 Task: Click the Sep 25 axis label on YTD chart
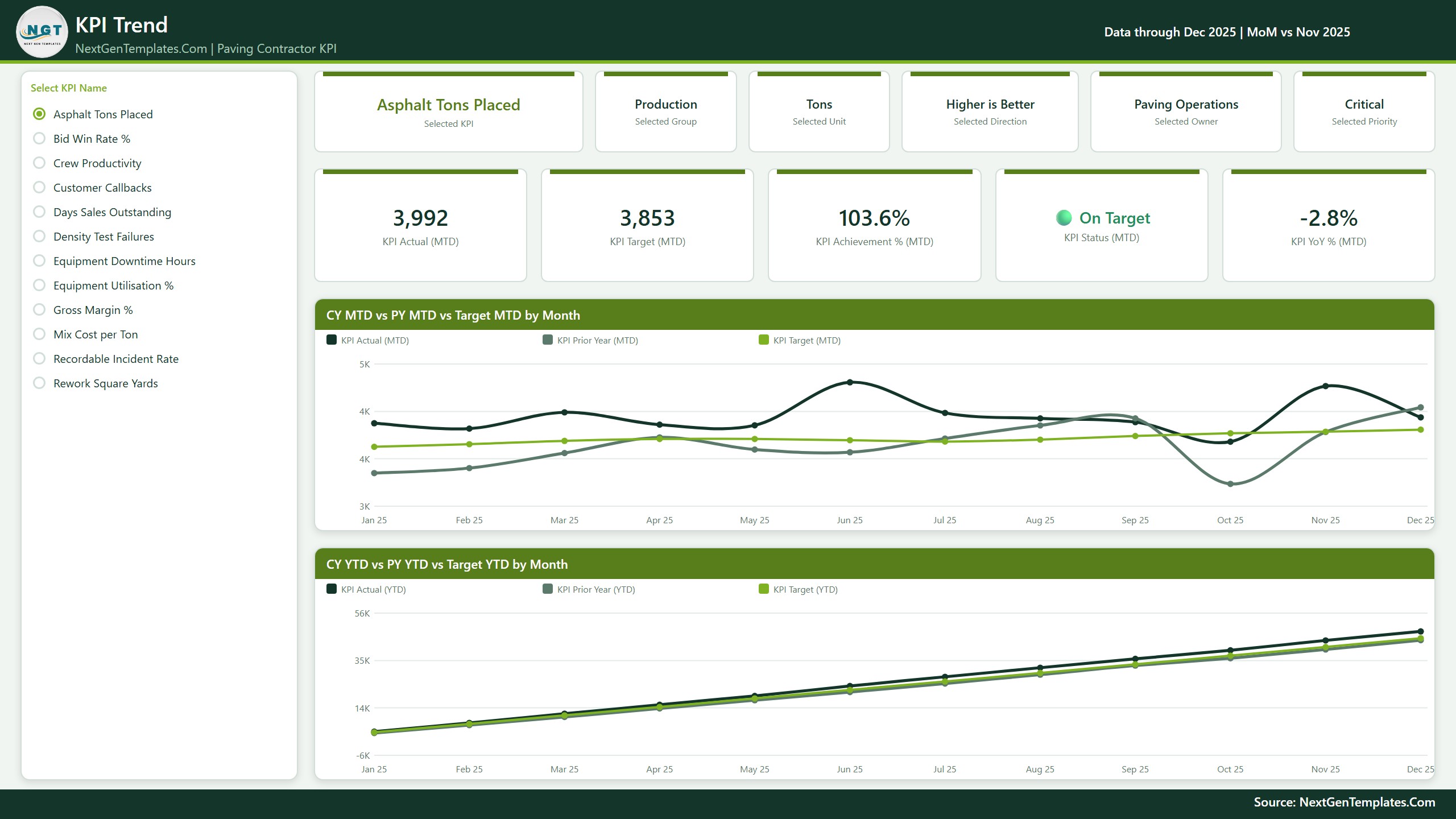point(1135,769)
